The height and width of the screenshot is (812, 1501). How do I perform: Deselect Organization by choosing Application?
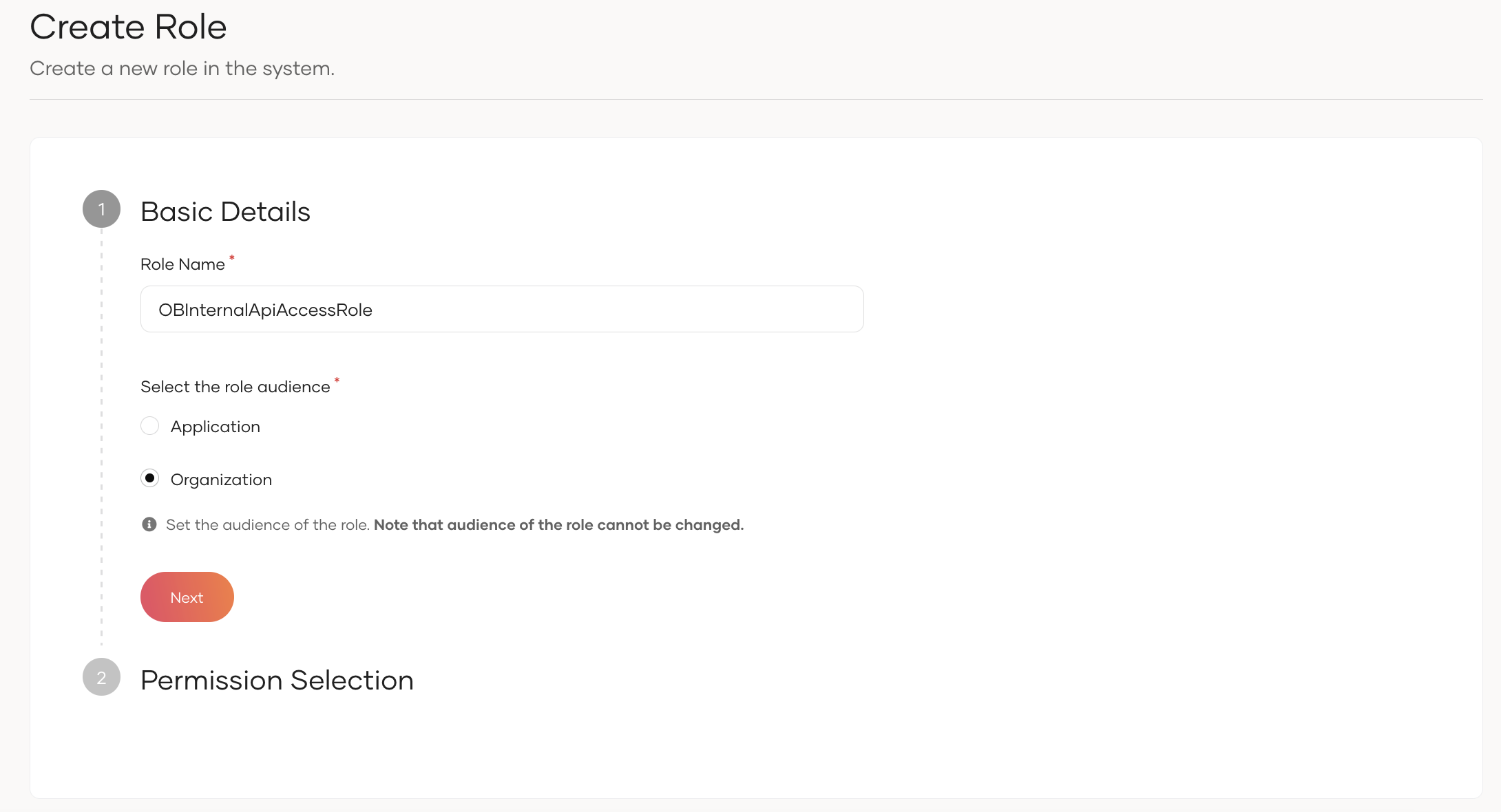(149, 425)
